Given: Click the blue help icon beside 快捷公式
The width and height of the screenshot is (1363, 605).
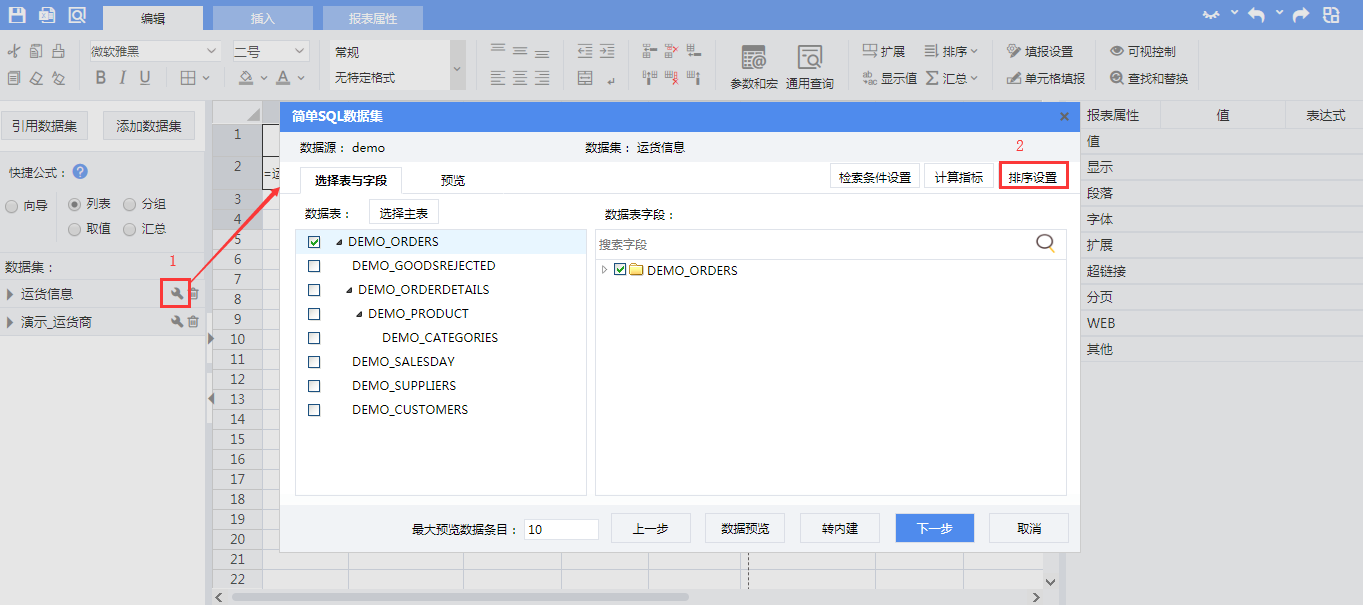Looking at the screenshot, I should tap(80, 172).
